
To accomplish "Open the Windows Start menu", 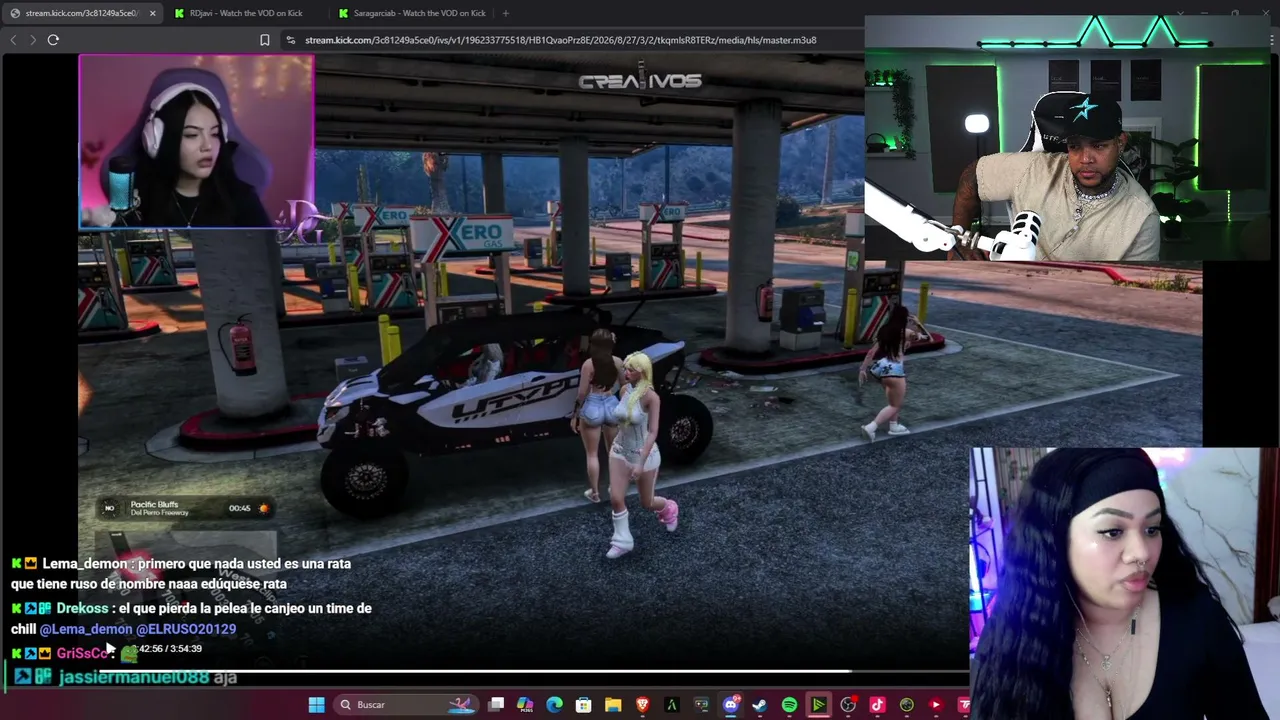I will 316,705.
